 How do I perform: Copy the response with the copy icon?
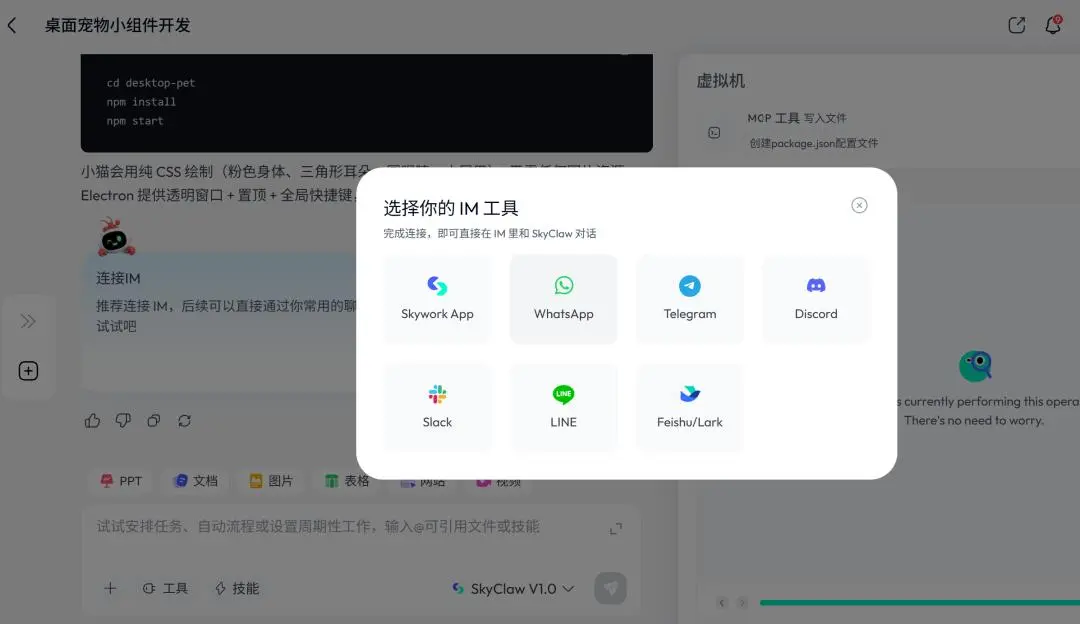154,420
